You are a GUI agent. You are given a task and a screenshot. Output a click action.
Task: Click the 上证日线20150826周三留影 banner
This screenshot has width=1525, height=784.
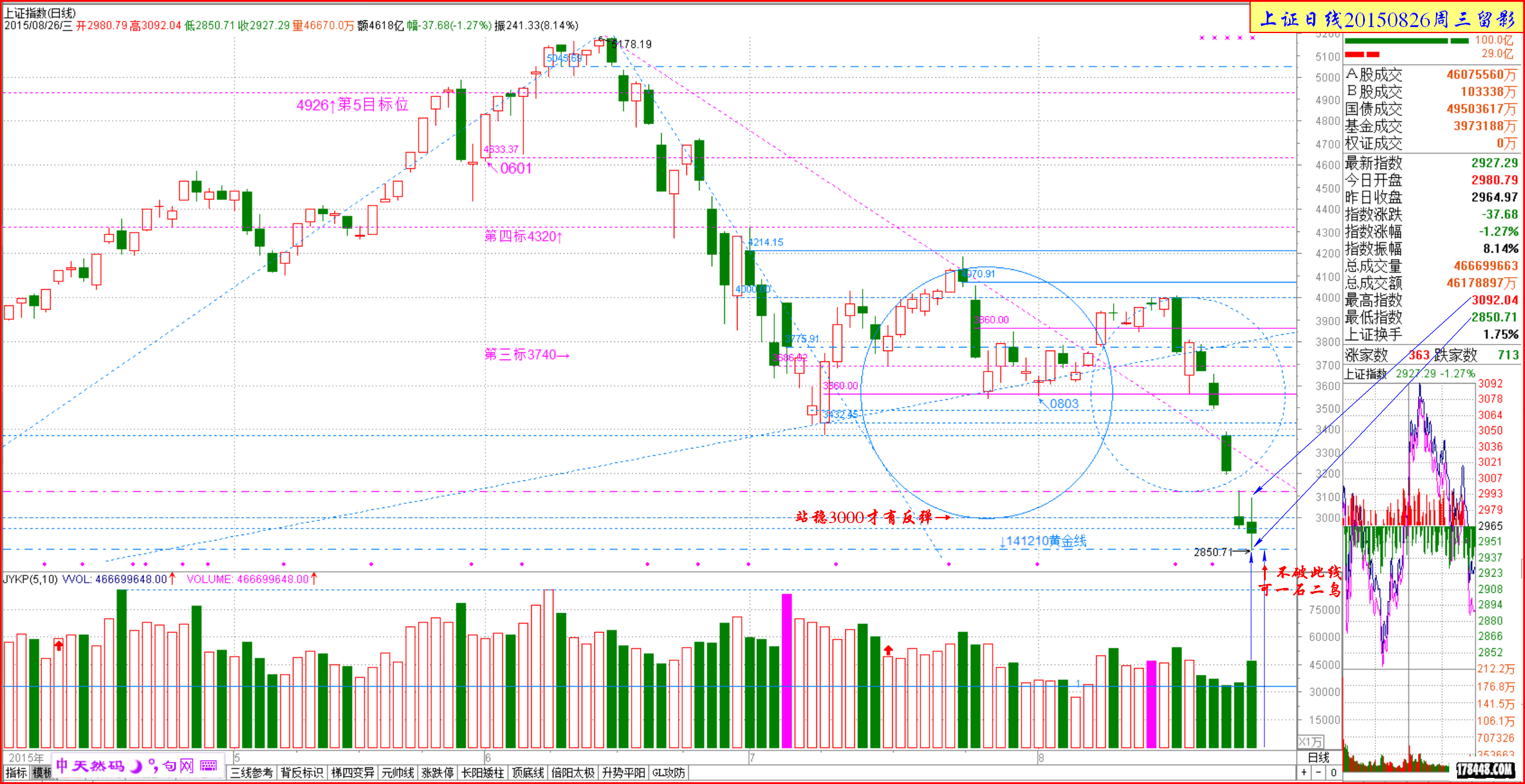(x=1386, y=19)
